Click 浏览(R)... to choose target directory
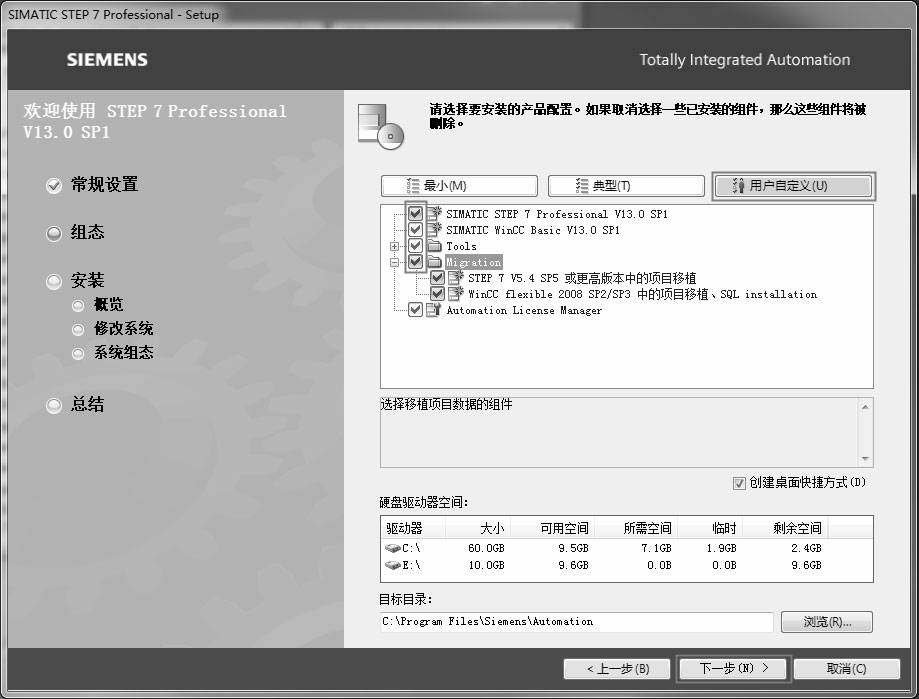The width and height of the screenshot is (919, 699). point(826,622)
